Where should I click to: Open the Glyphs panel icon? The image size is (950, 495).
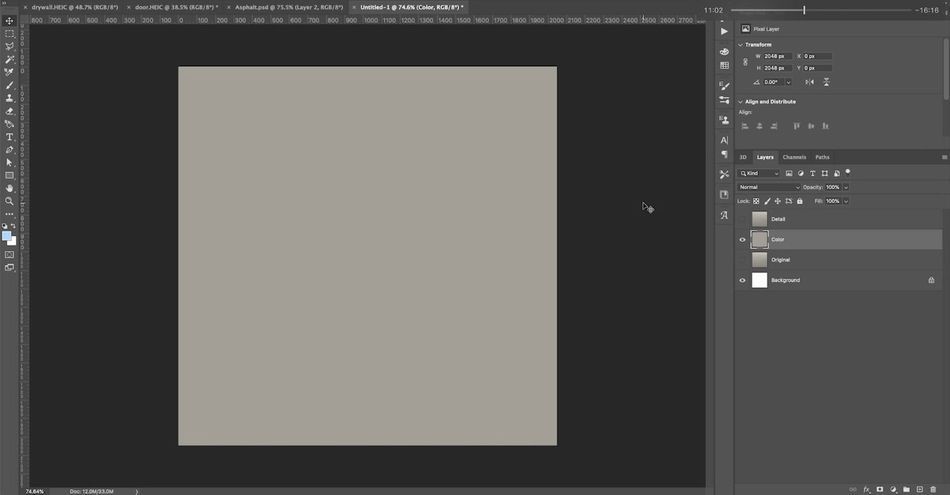pyautogui.click(x=724, y=215)
